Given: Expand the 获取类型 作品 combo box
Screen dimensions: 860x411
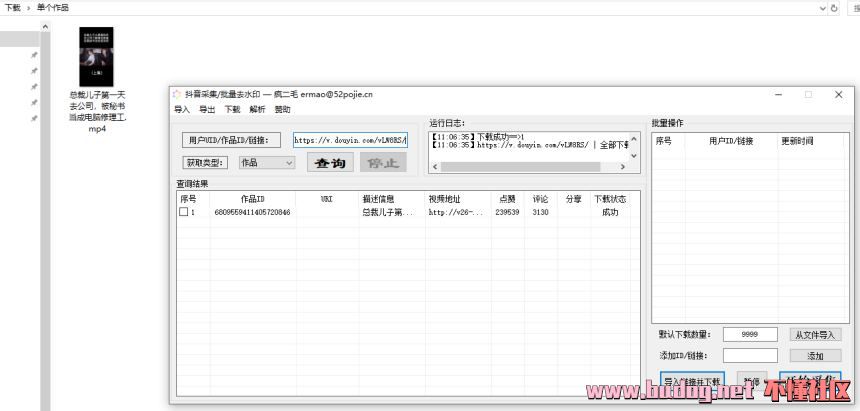Looking at the screenshot, I should pyautogui.click(x=289, y=162).
